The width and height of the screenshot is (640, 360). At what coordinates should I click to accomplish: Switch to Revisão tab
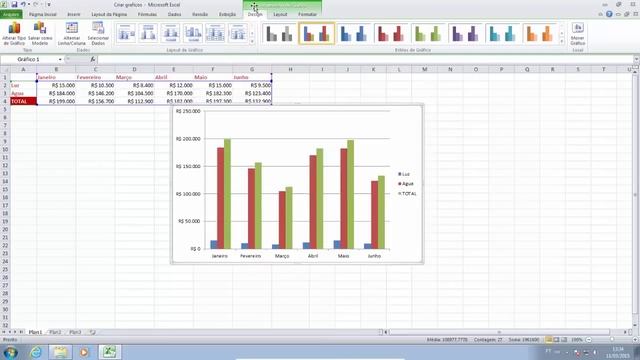[x=200, y=14]
